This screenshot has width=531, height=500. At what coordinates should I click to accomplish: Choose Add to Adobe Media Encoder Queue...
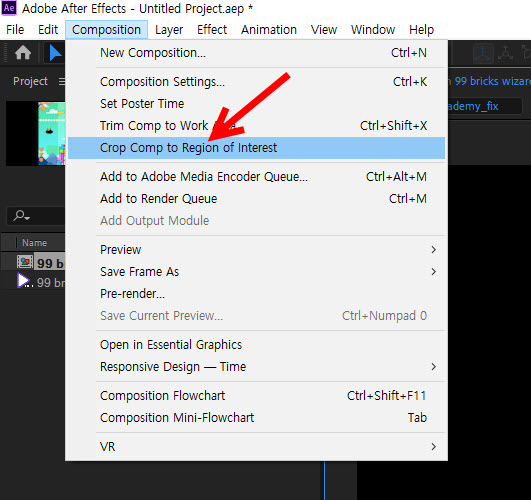point(256,176)
